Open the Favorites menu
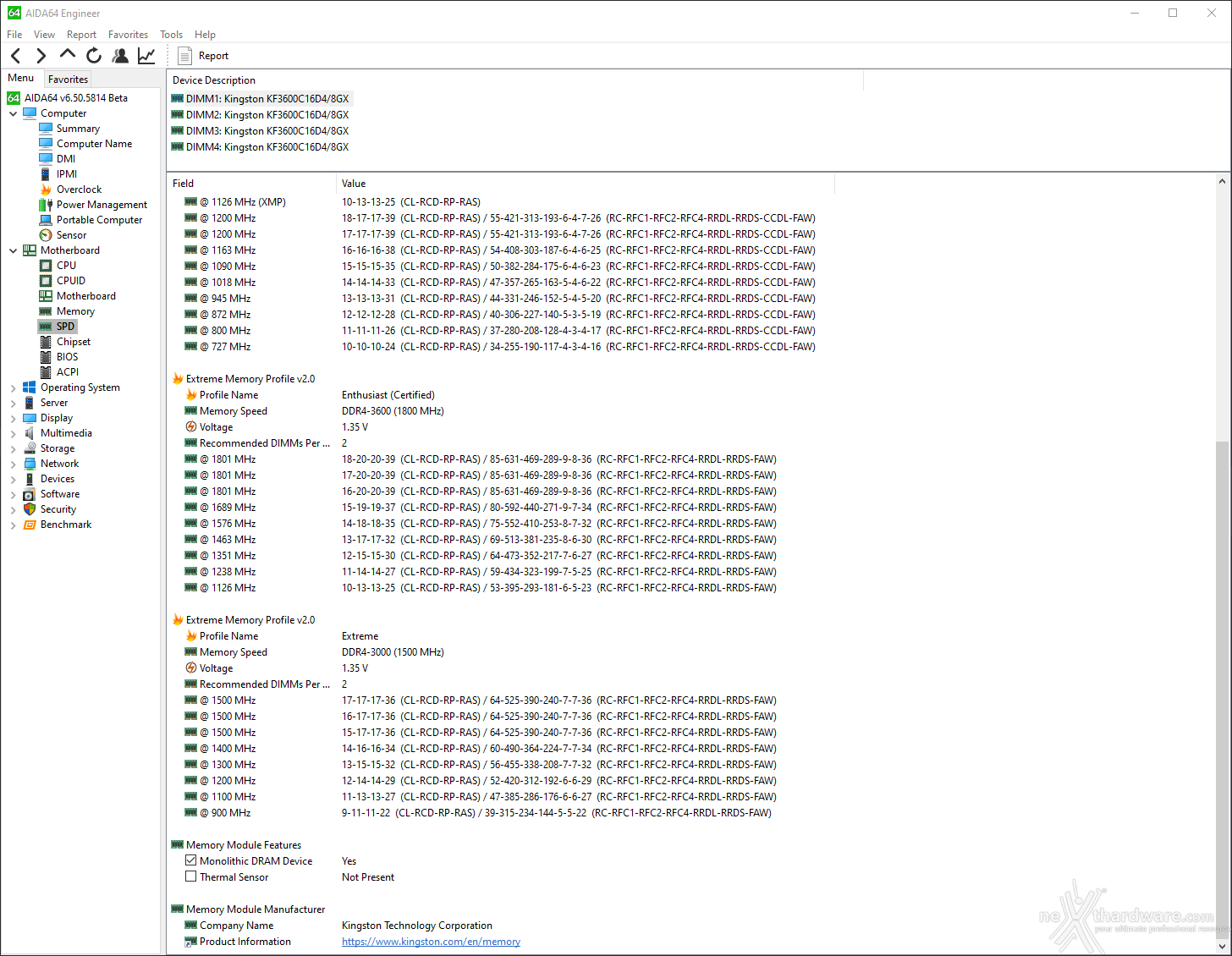Viewport: 1232px width, 956px height. pyautogui.click(x=128, y=35)
